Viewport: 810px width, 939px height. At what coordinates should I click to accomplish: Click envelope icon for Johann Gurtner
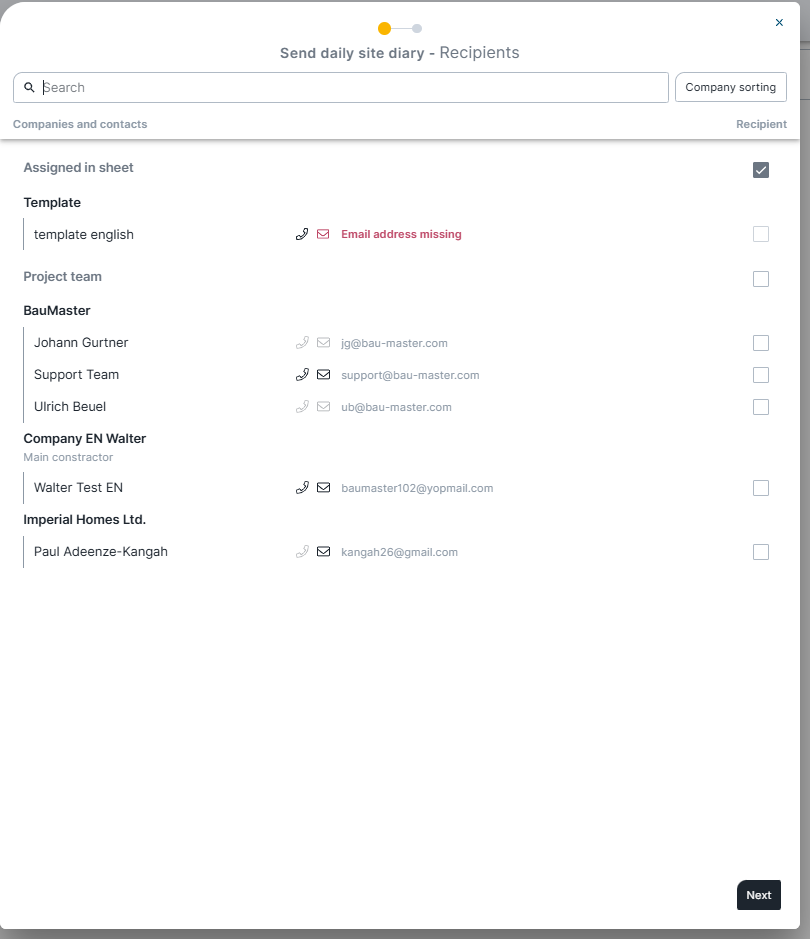[x=323, y=343]
